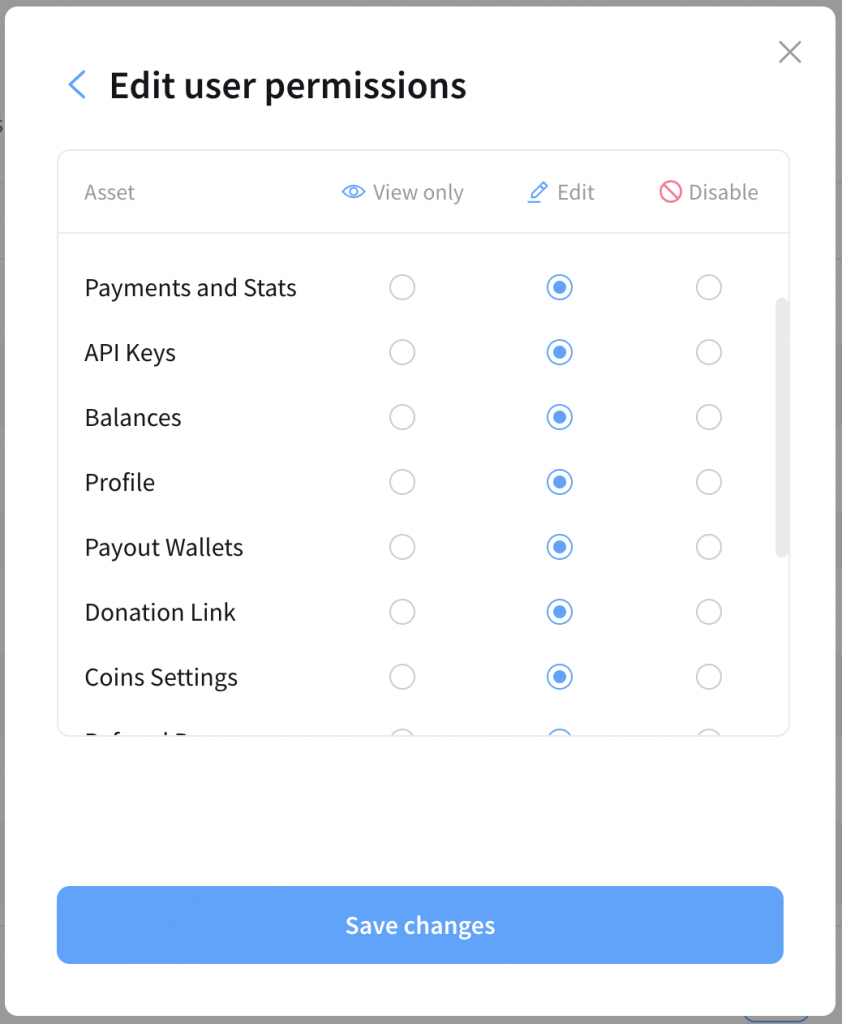Close the permissions dialog with the X

(790, 52)
